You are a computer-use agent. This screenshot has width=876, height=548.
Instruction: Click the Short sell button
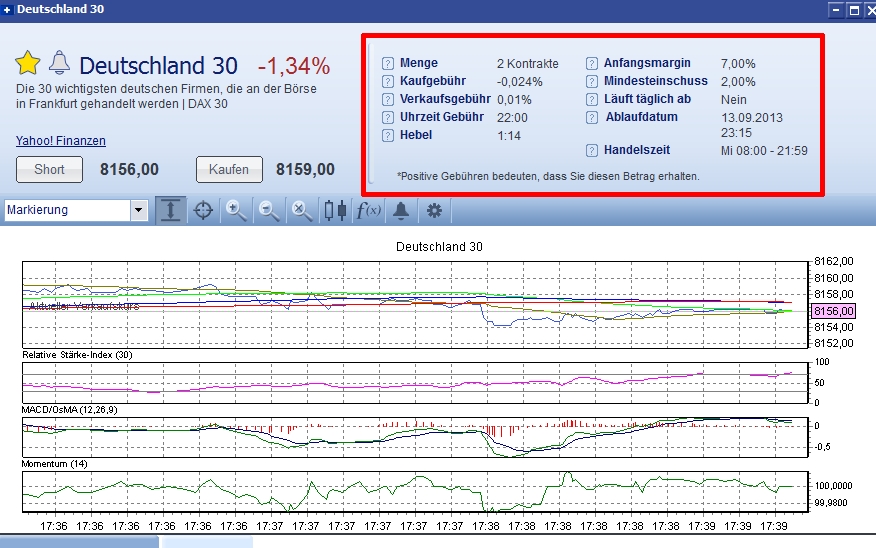[49, 169]
